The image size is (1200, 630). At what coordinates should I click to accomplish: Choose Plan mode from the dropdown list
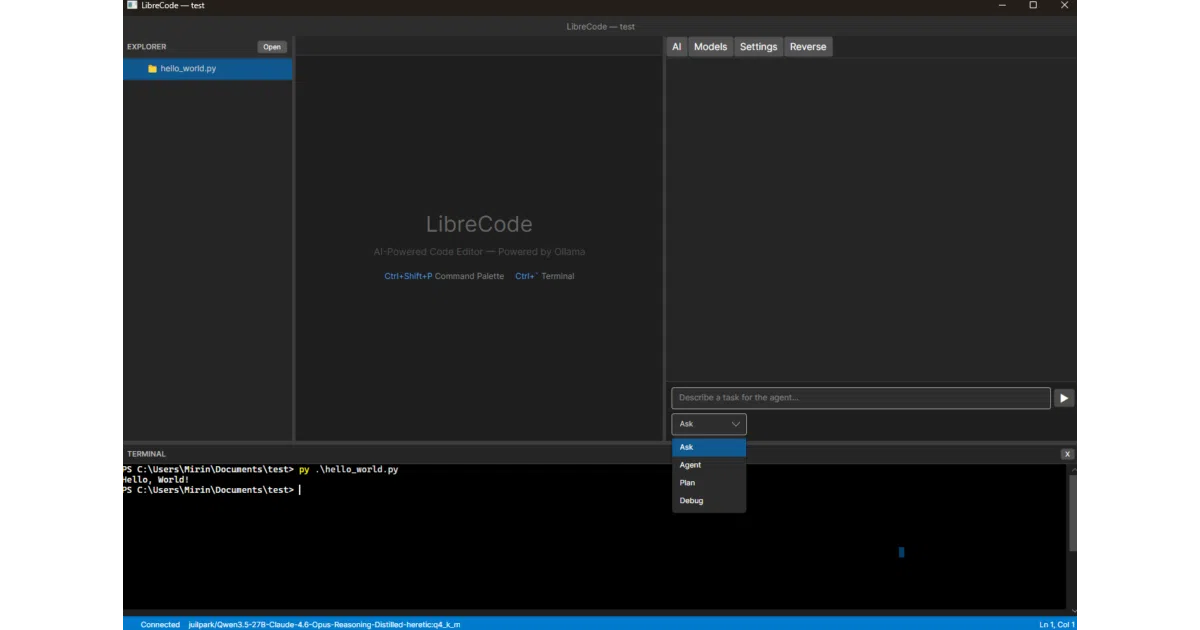[x=709, y=483]
